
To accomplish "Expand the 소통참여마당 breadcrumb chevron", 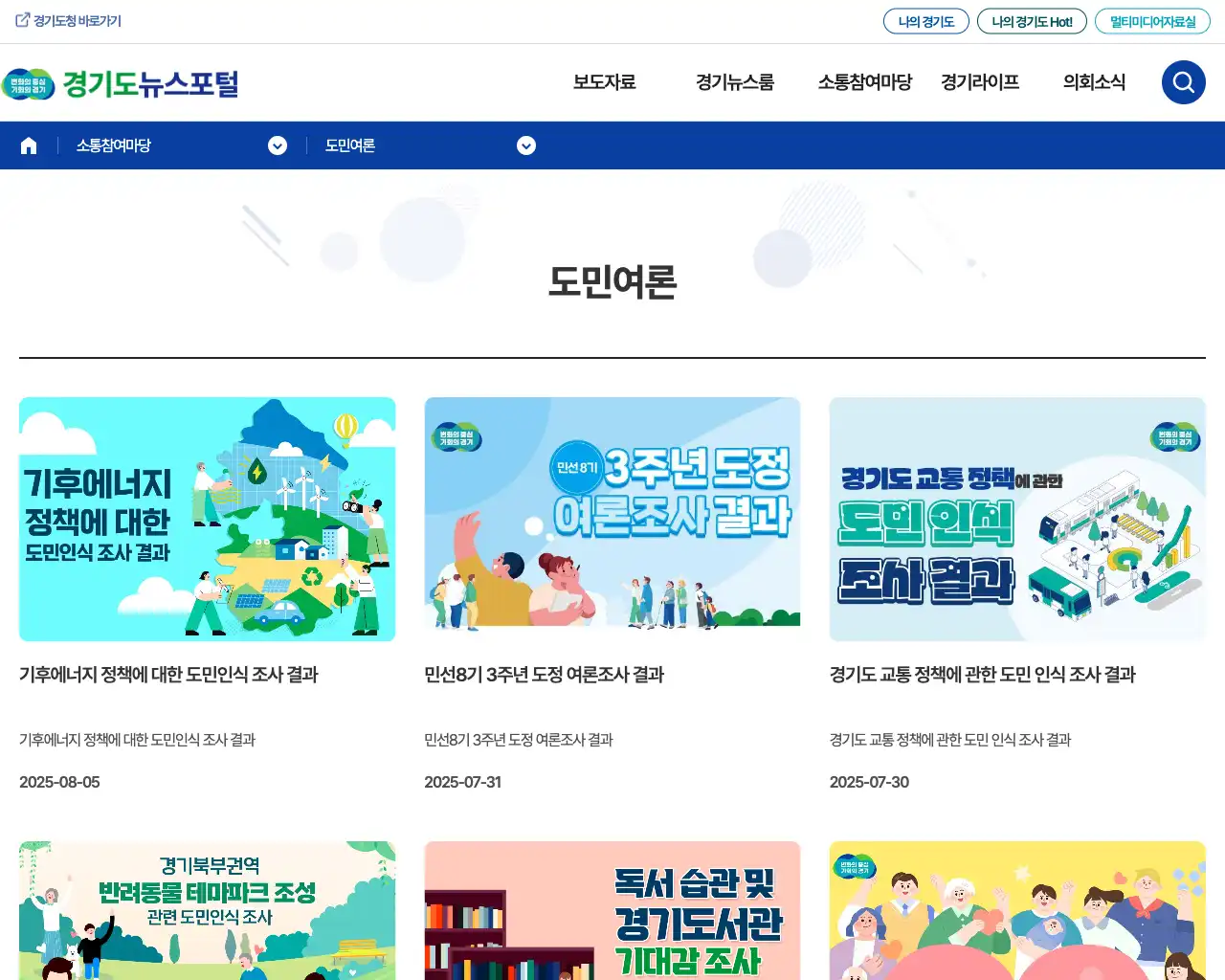I will click(278, 145).
